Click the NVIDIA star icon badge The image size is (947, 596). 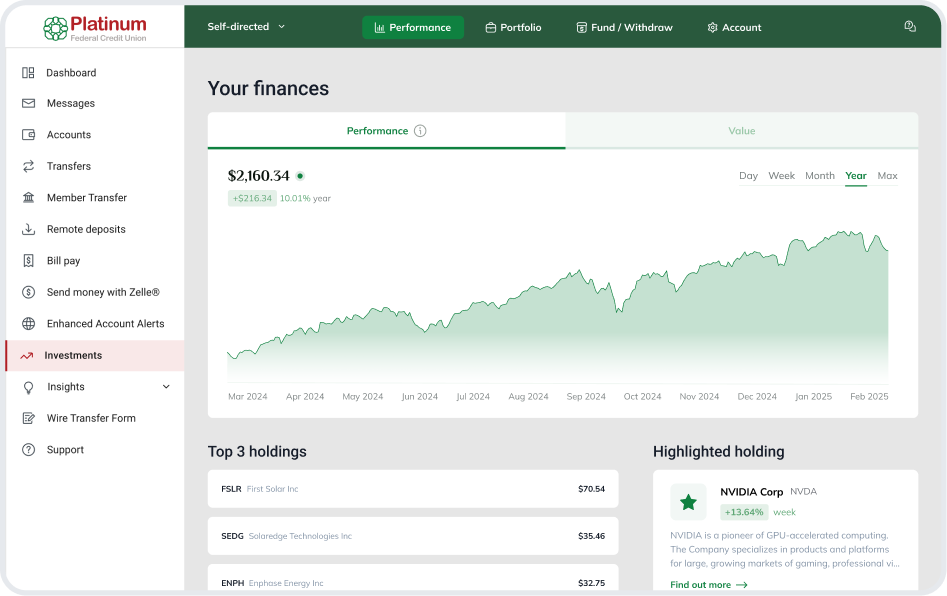(x=688, y=502)
